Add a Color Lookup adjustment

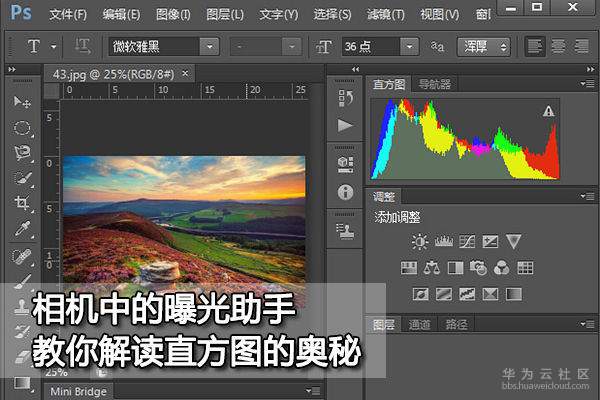pyautogui.click(x=525, y=268)
